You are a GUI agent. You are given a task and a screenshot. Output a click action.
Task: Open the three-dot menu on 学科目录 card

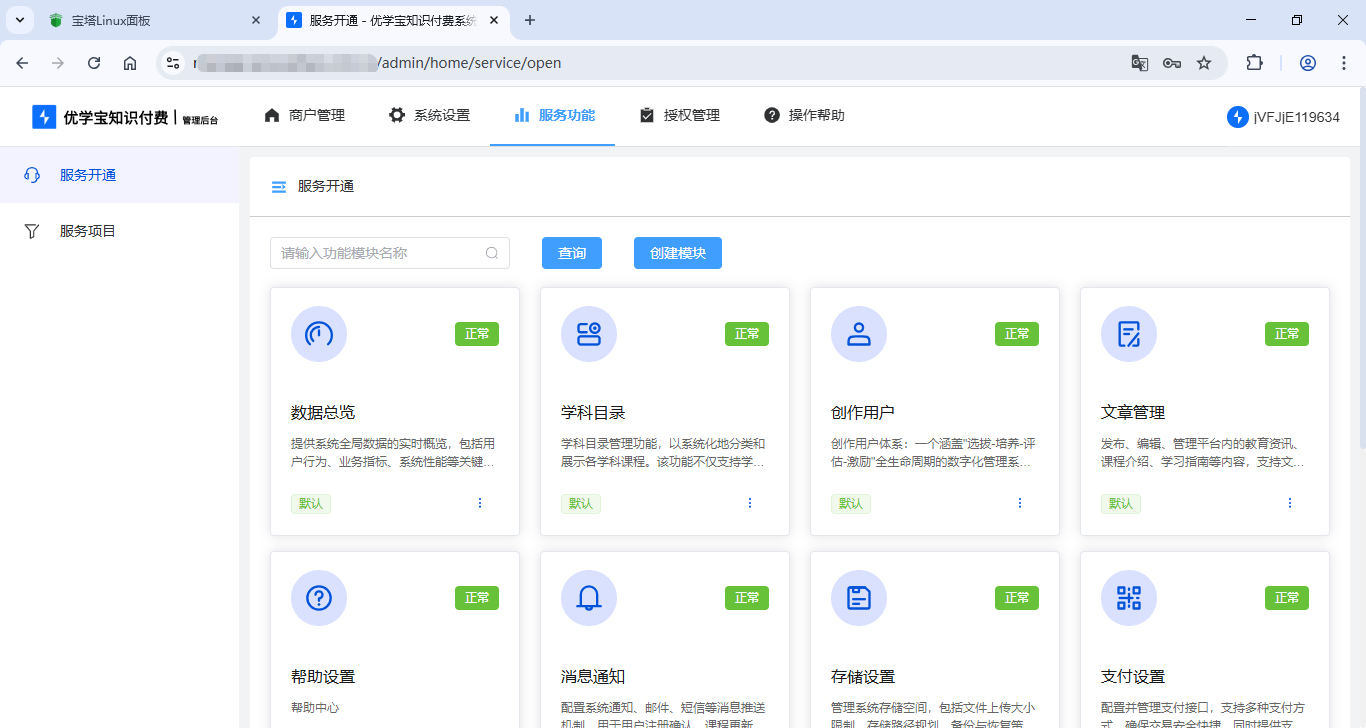pyautogui.click(x=750, y=503)
